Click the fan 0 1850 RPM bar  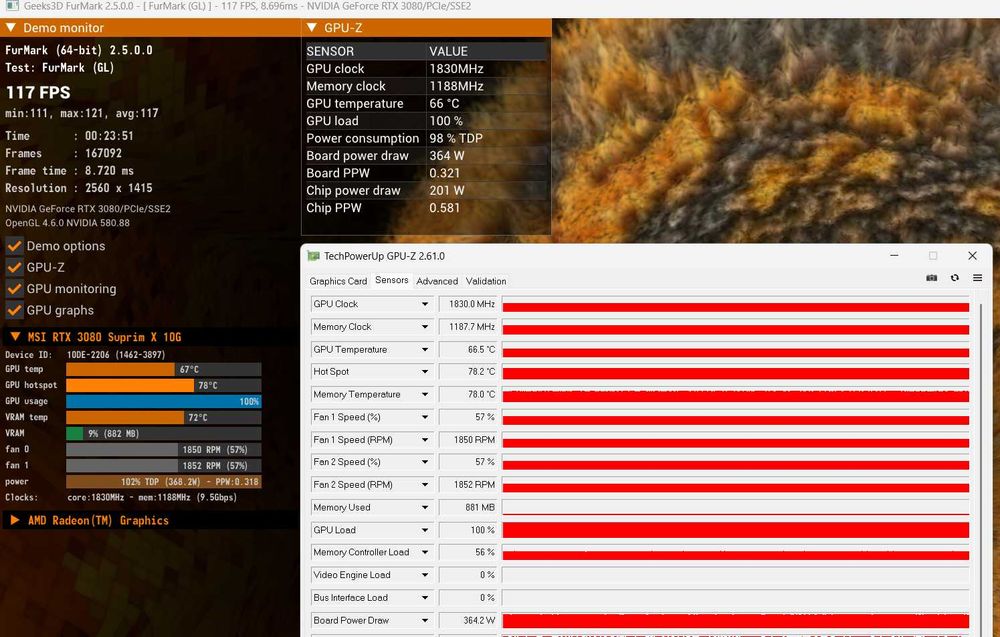164,450
